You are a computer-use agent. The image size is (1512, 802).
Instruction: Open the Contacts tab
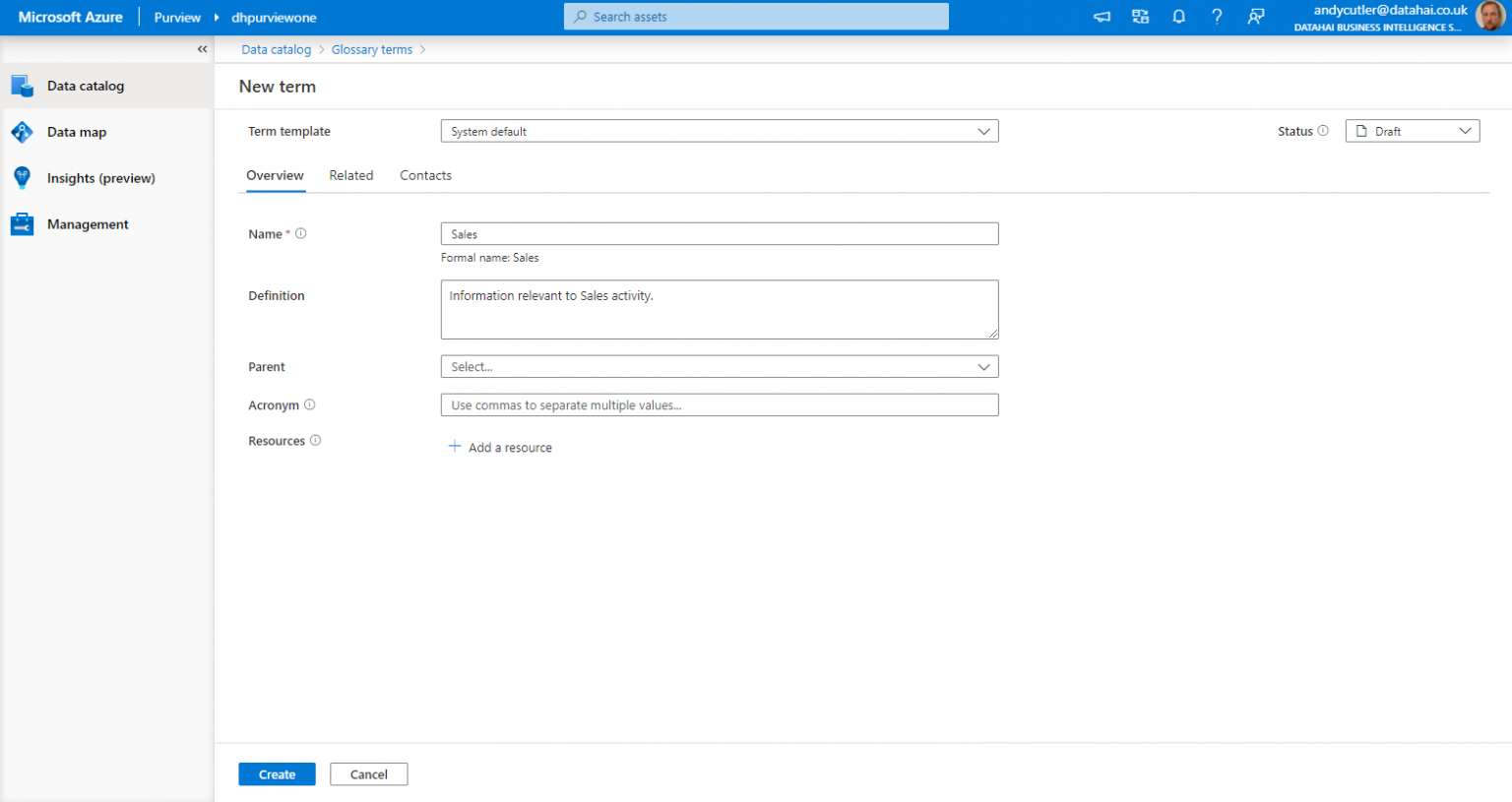coord(425,174)
